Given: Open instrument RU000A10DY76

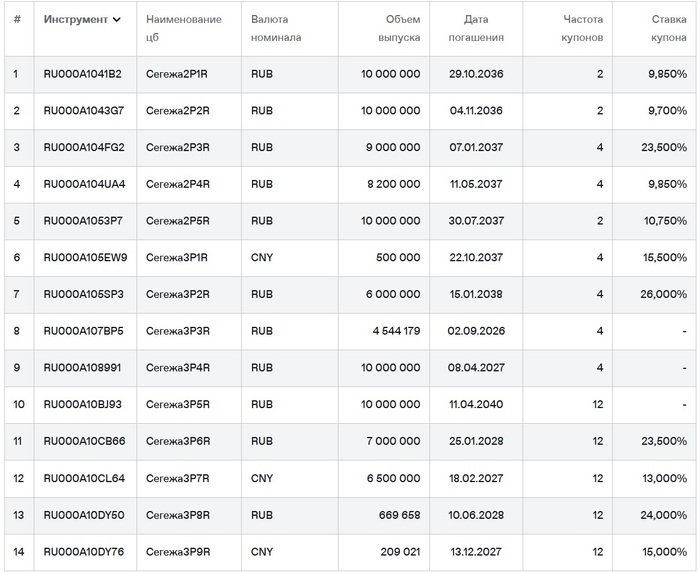Looking at the screenshot, I should pyautogui.click(x=84, y=551).
